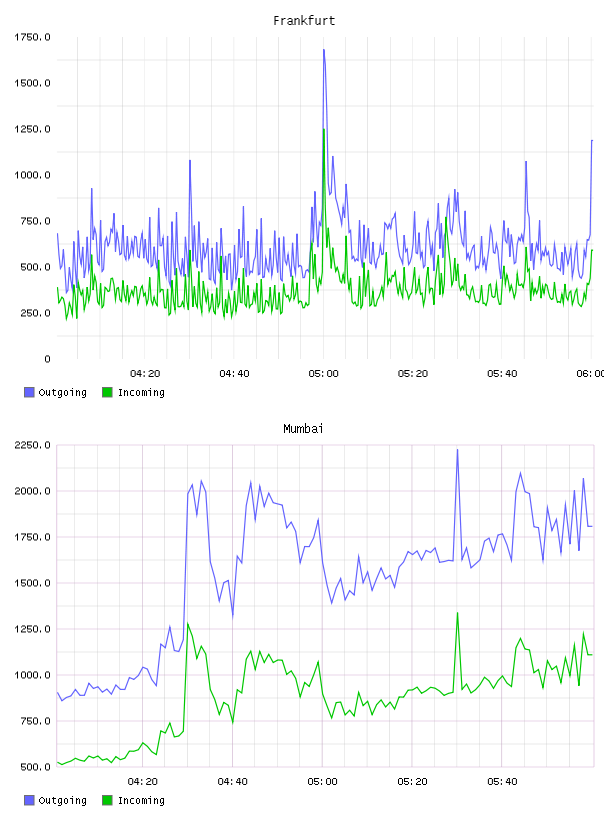Click the 05:40 time label on the Mumbai chart
Viewport: 608px width, 816px height.
(x=502, y=782)
